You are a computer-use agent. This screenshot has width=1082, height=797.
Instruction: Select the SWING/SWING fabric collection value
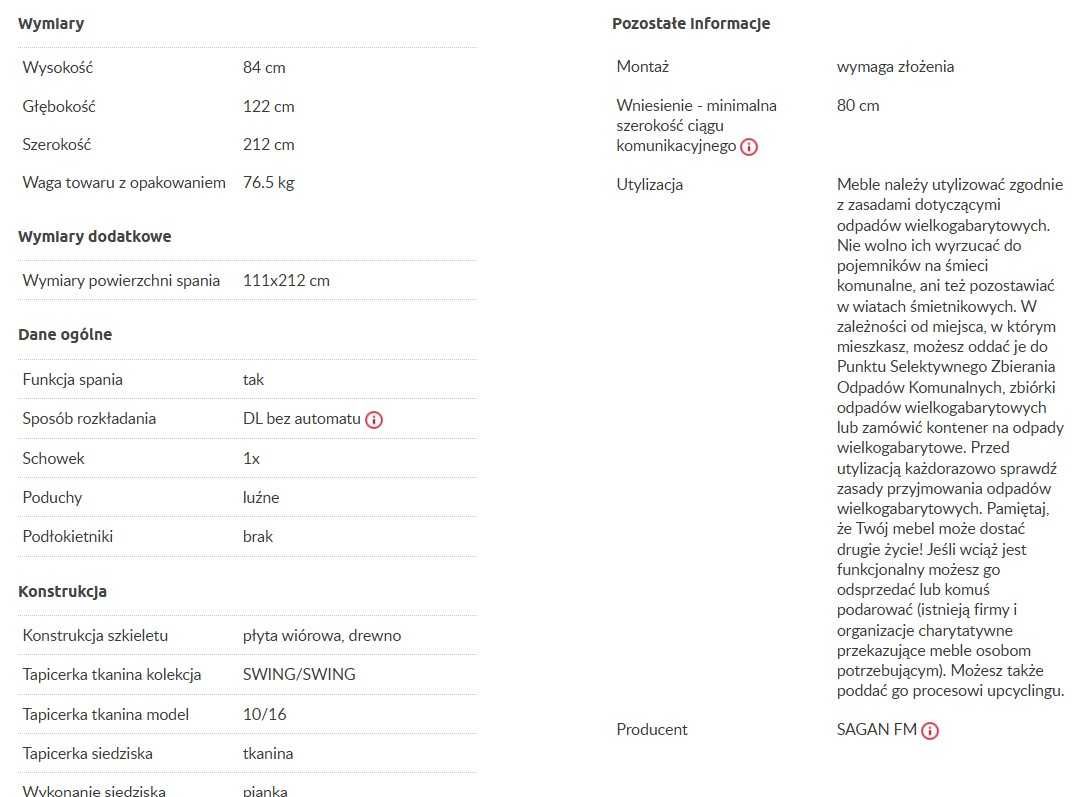[x=299, y=674]
